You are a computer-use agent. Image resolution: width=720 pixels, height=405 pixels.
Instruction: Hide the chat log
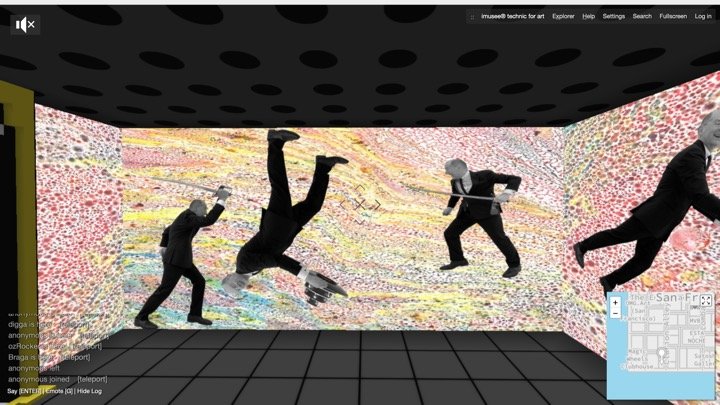(x=89, y=391)
